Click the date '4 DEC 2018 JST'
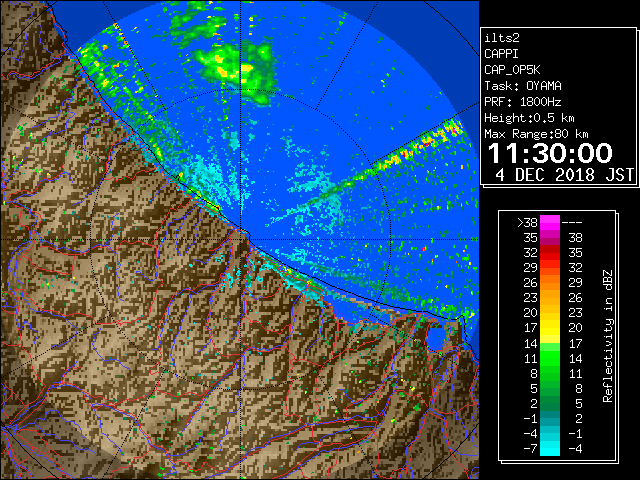This screenshot has width=640, height=480. (x=564, y=175)
